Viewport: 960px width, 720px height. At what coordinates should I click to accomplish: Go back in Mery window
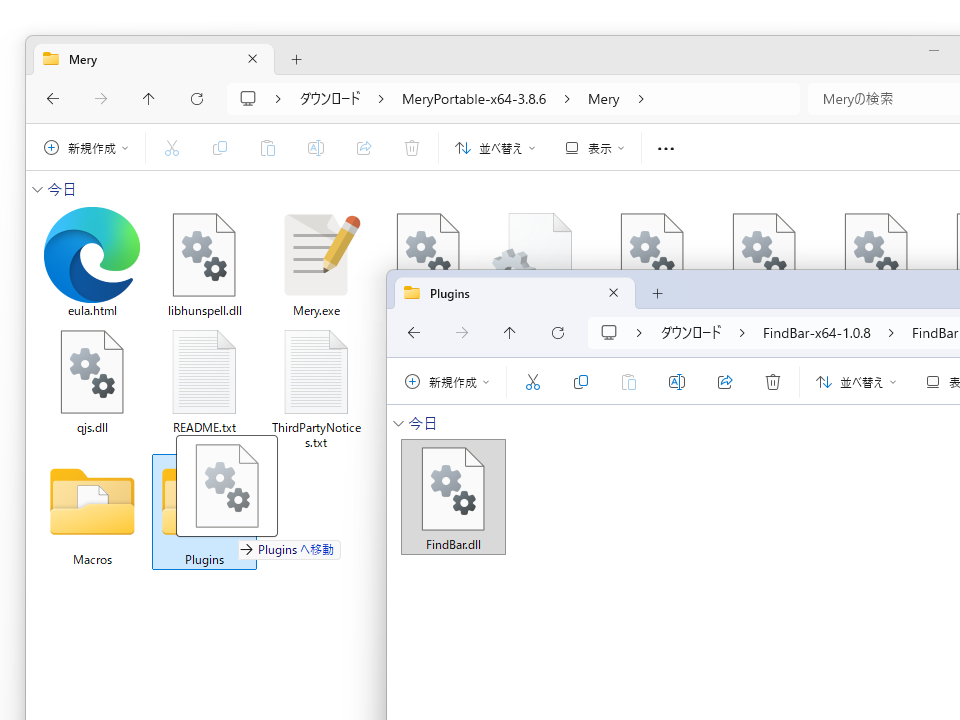click(53, 99)
